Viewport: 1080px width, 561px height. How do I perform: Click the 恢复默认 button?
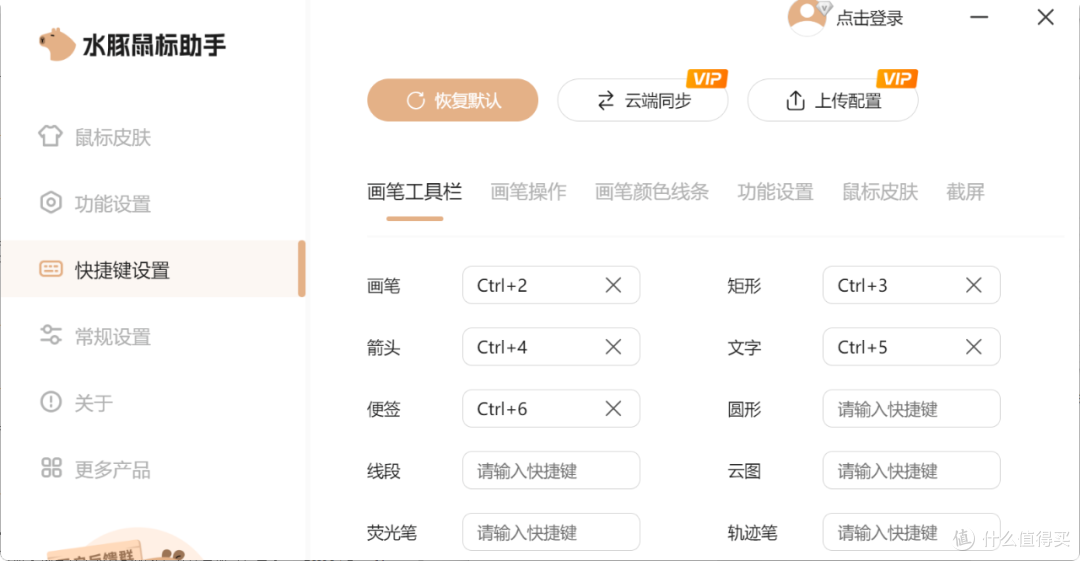coord(453,100)
